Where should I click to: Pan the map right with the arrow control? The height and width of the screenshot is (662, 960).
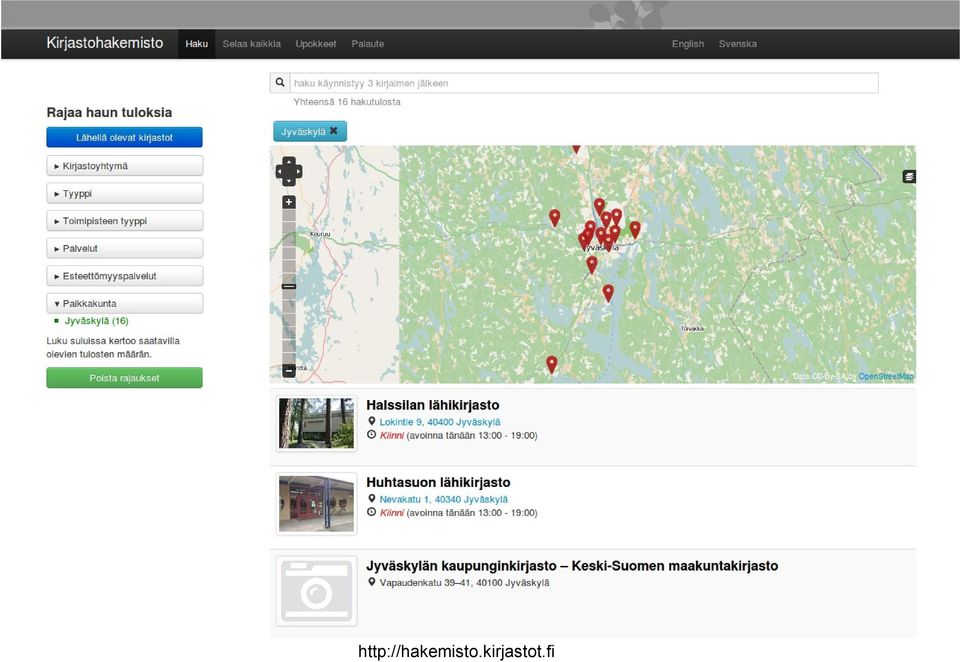pyautogui.click(x=298, y=171)
